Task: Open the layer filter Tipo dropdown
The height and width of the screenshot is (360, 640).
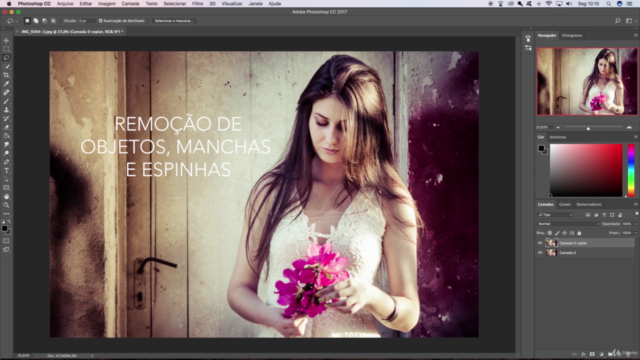Action: tap(555, 215)
